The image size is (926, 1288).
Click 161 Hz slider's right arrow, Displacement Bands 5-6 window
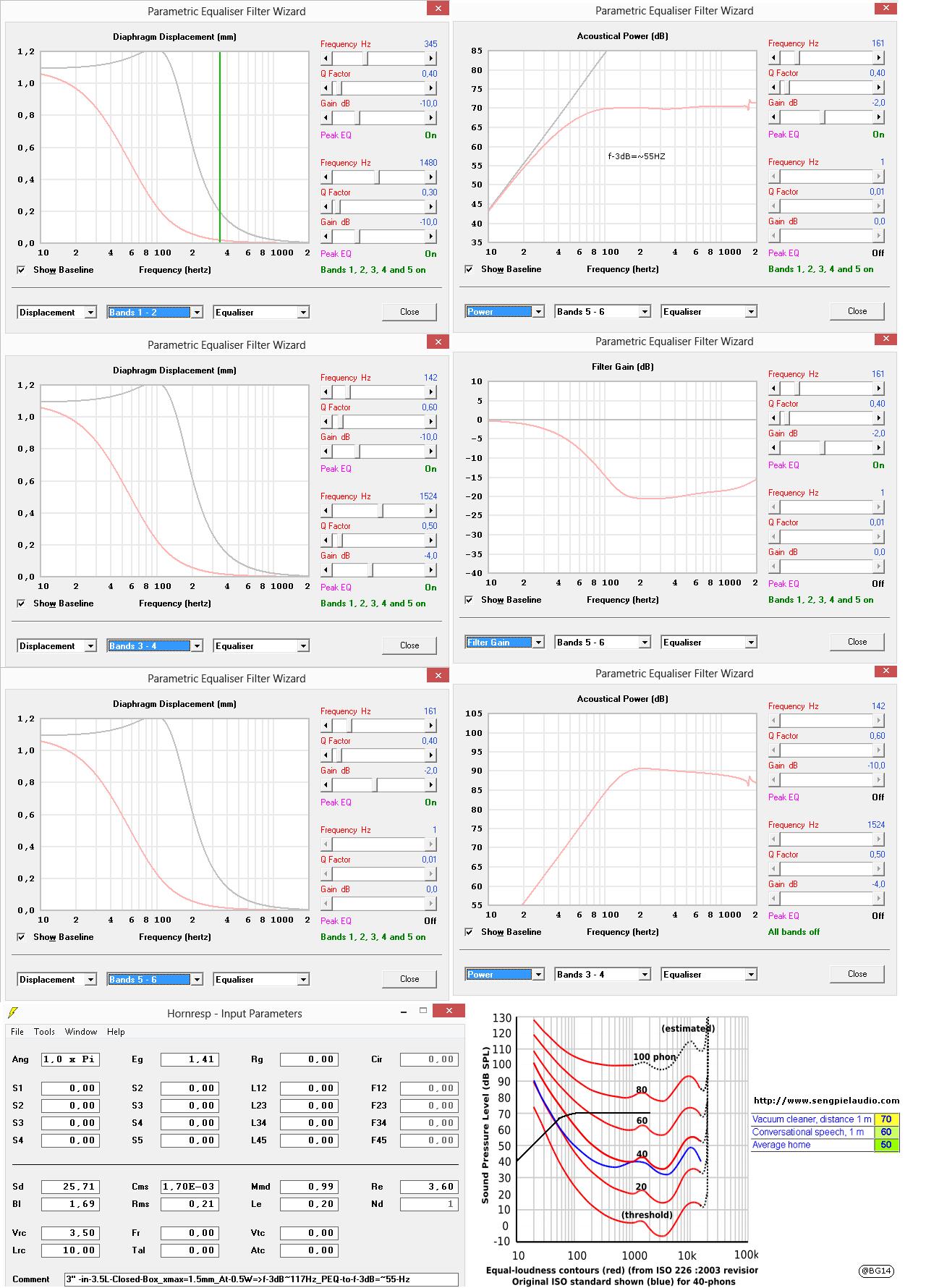point(431,726)
